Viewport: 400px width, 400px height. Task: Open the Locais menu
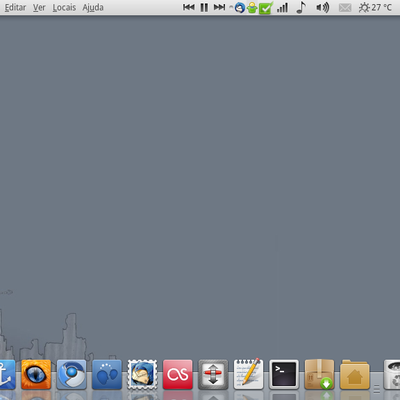point(64,7)
